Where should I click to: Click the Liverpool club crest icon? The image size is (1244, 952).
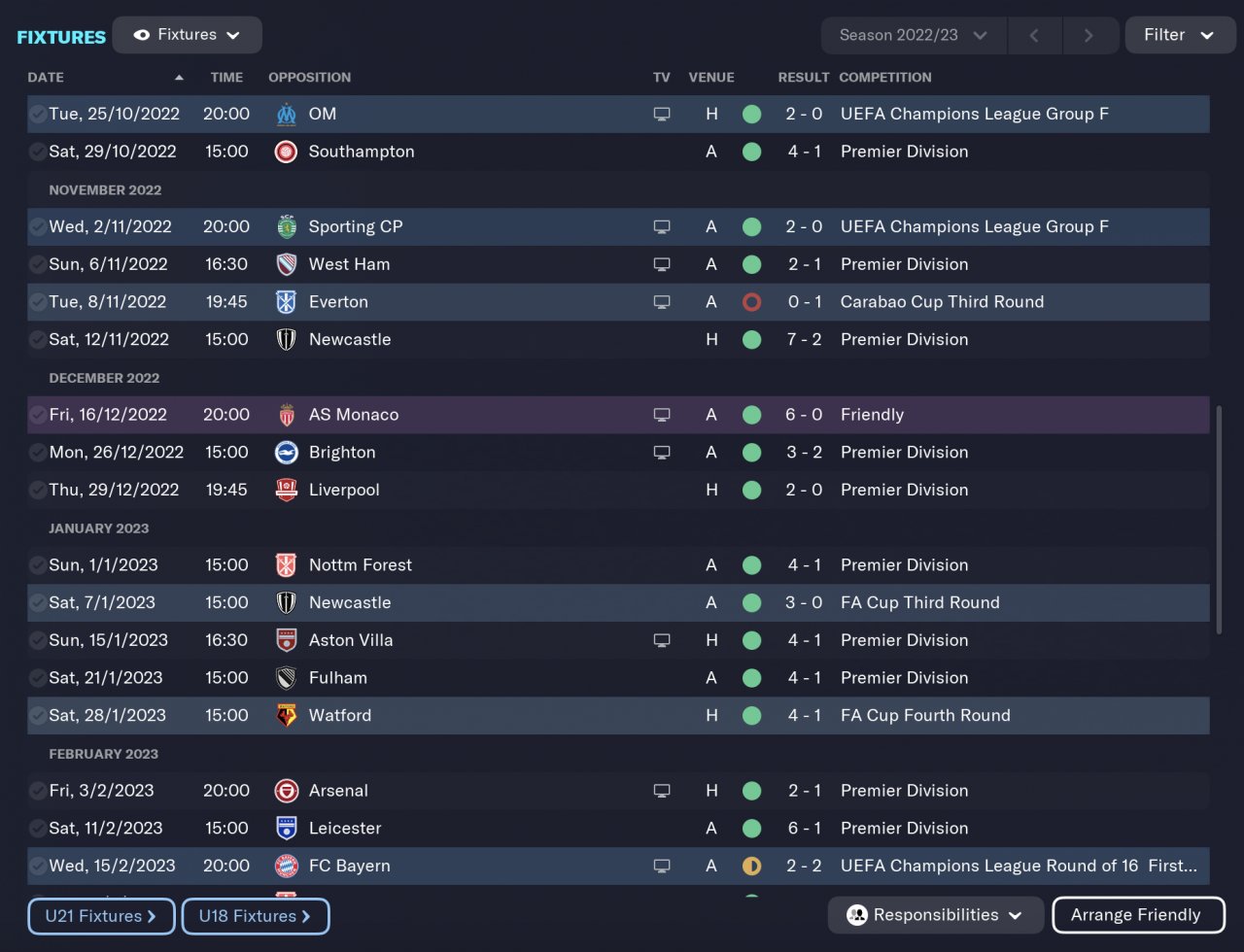pyautogui.click(x=286, y=491)
